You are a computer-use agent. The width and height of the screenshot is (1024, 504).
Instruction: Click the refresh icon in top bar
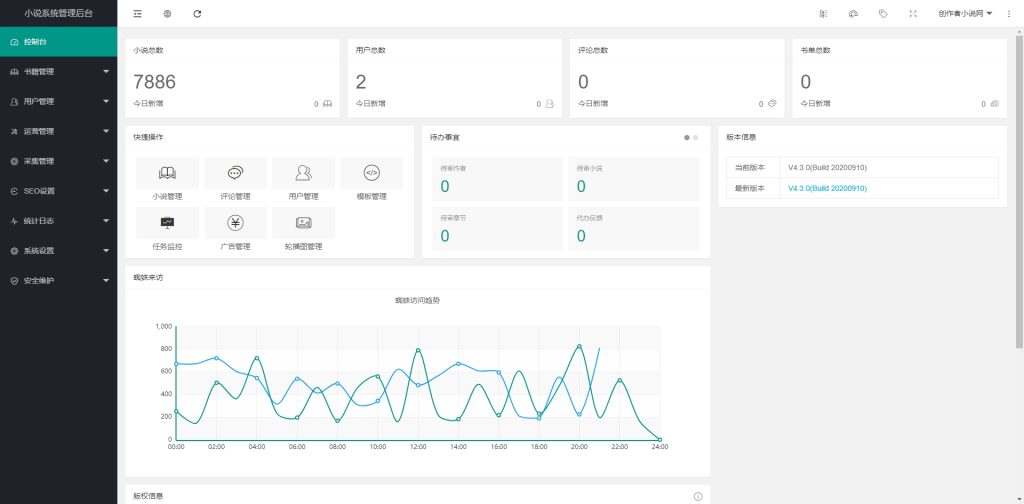(197, 13)
